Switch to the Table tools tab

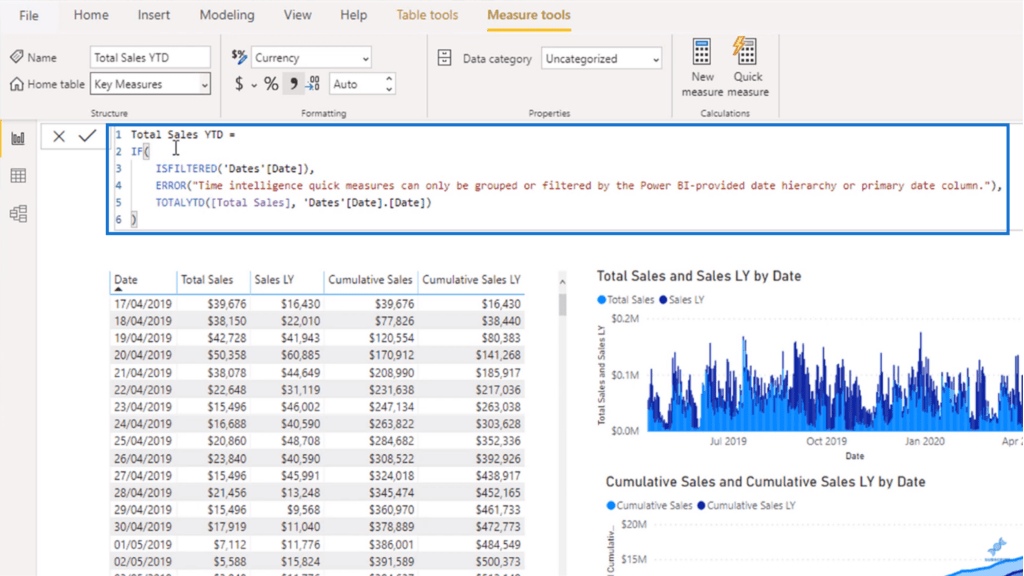coord(427,15)
